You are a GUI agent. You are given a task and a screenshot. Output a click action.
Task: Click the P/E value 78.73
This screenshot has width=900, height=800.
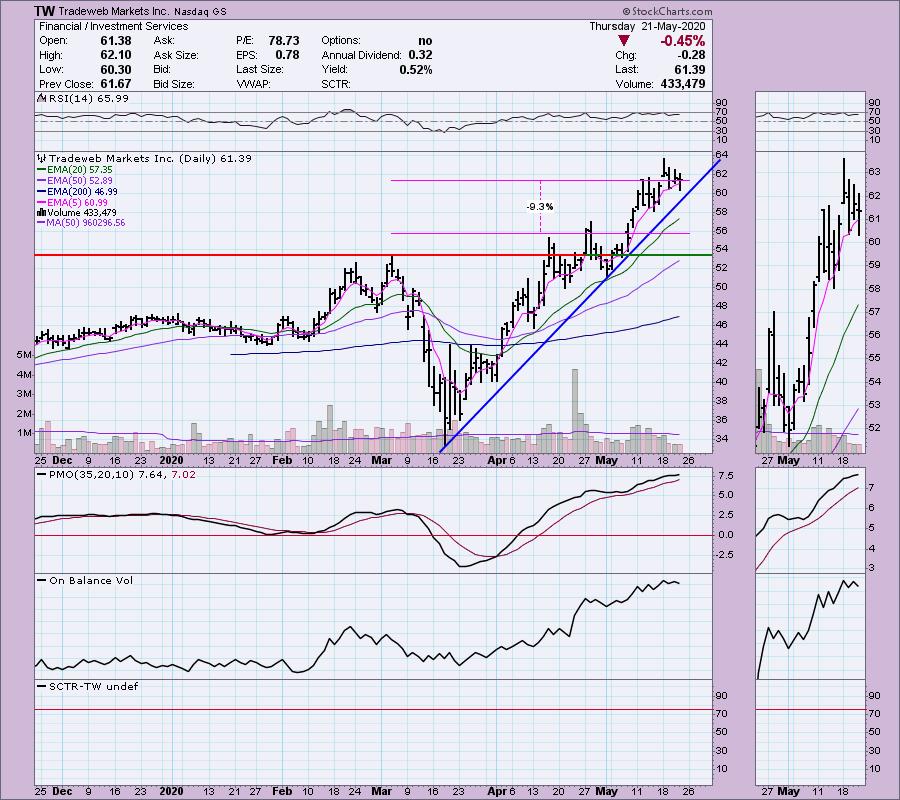pyautogui.click(x=284, y=41)
